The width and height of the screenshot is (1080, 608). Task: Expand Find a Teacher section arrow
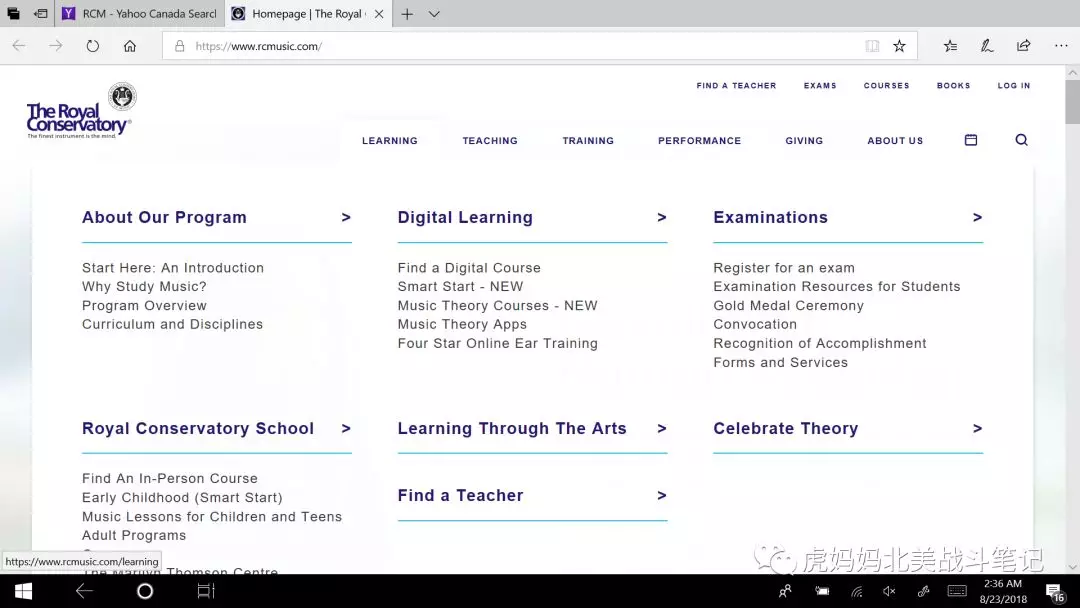click(x=662, y=496)
